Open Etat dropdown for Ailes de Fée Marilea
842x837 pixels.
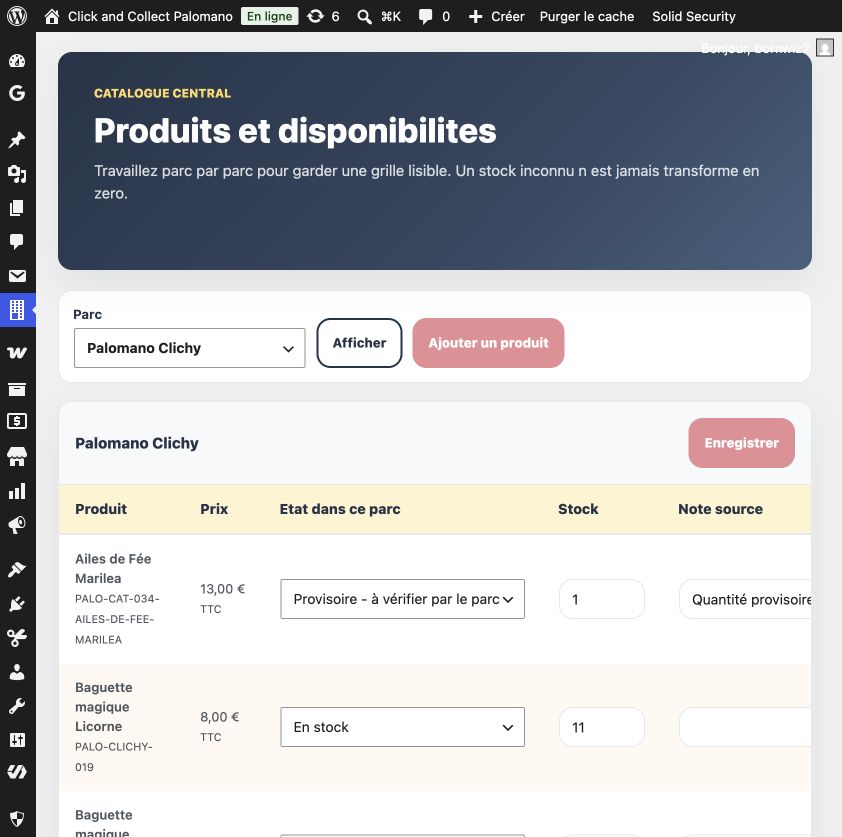[402, 599]
